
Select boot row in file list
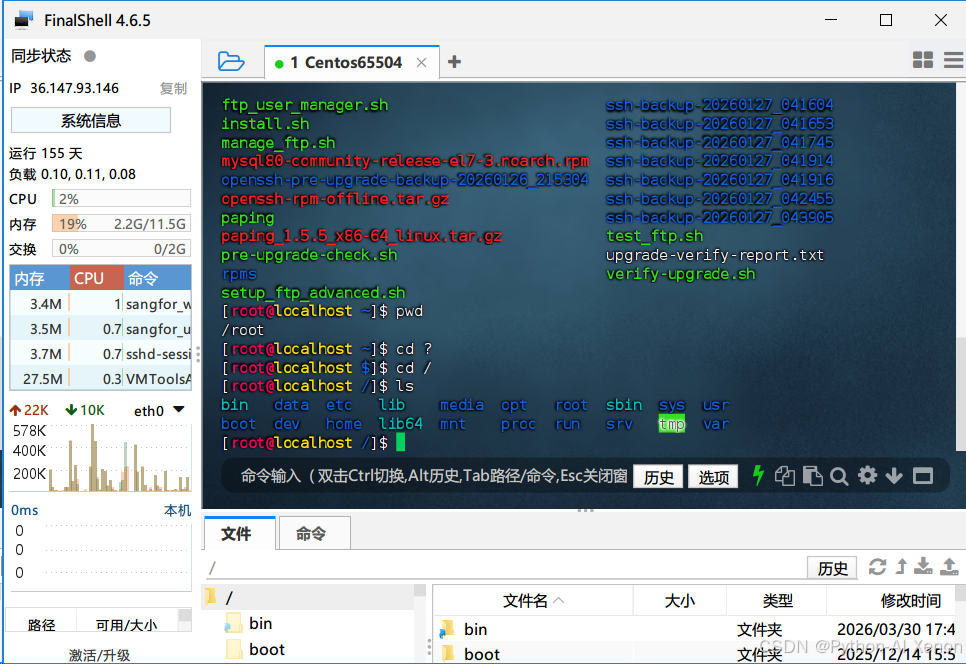694,653
